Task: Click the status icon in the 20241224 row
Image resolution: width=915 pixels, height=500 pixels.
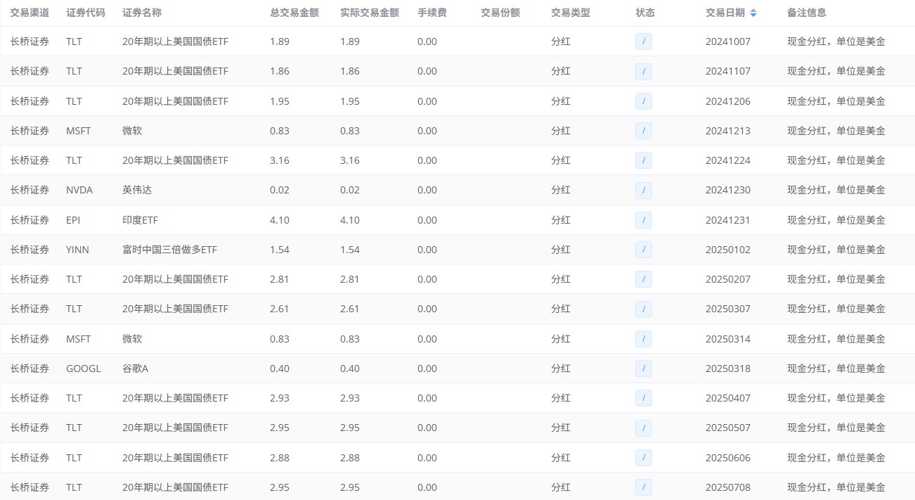Action: tap(644, 160)
